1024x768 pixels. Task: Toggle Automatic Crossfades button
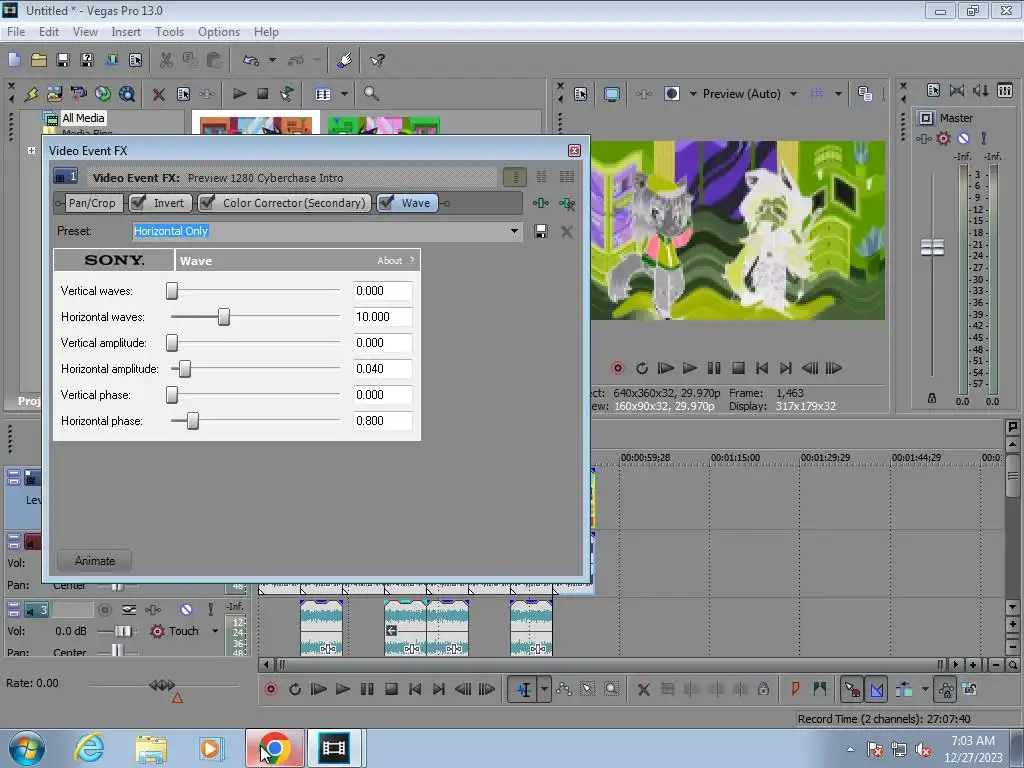point(876,689)
